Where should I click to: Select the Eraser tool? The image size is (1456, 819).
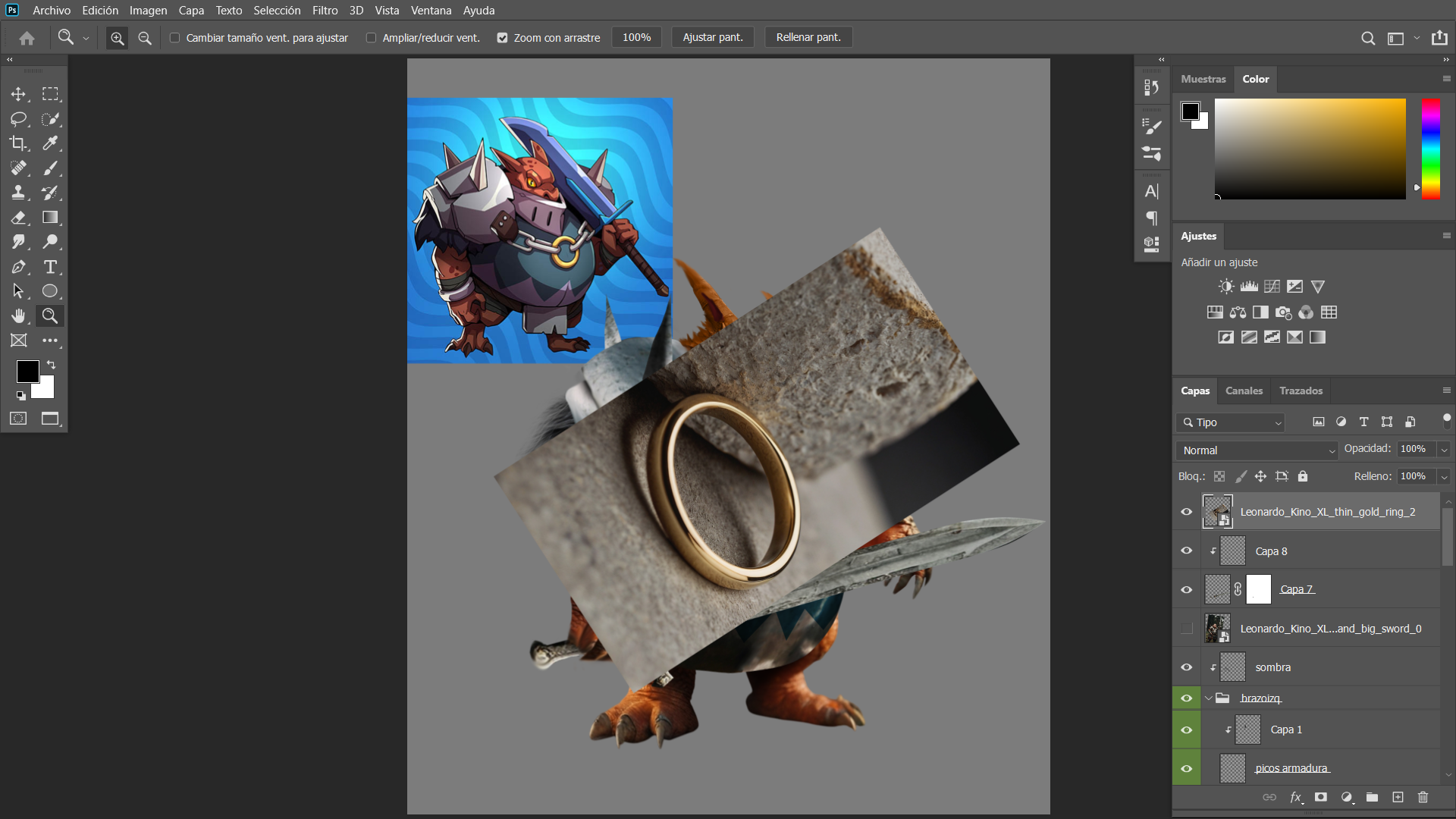coord(18,218)
